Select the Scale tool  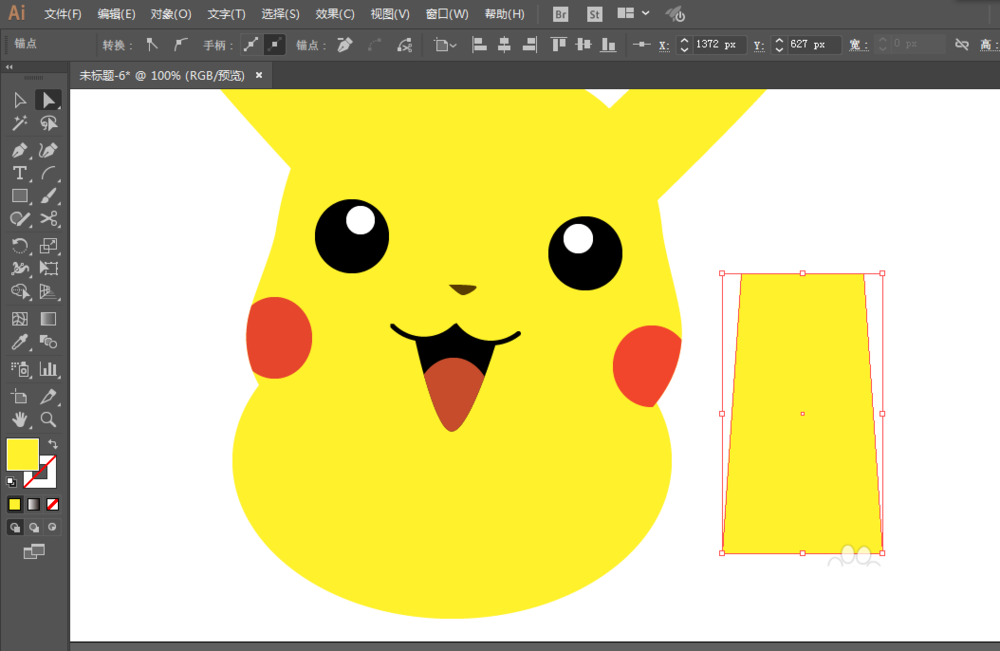pyautogui.click(x=48, y=245)
